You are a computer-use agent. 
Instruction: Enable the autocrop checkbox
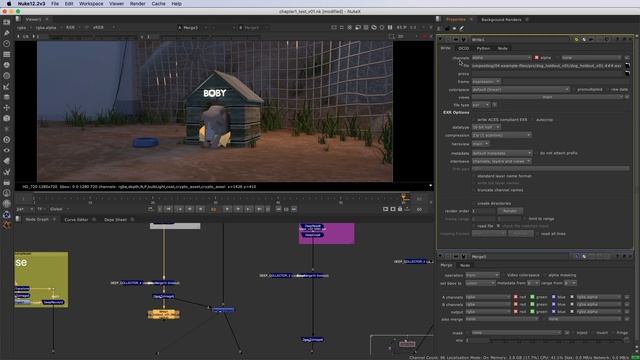tap(533, 120)
